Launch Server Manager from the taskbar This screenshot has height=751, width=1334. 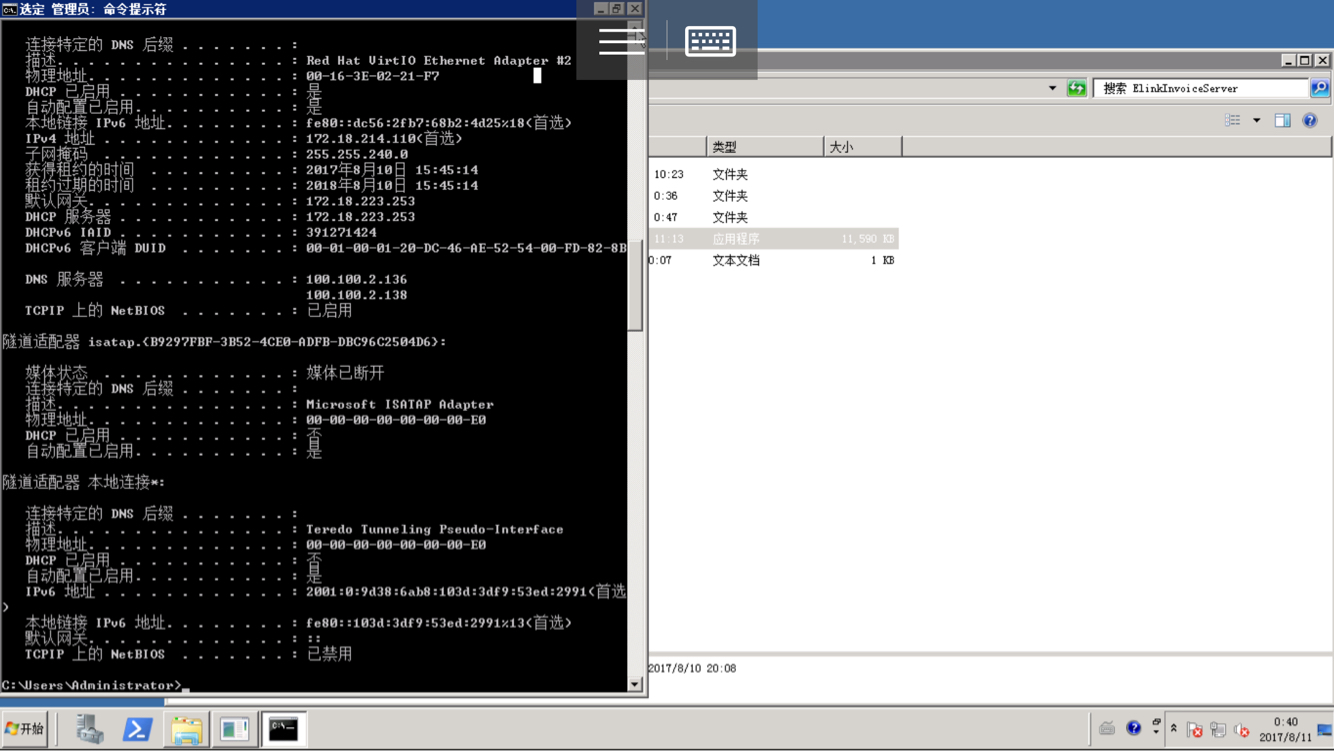coord(89,729)
